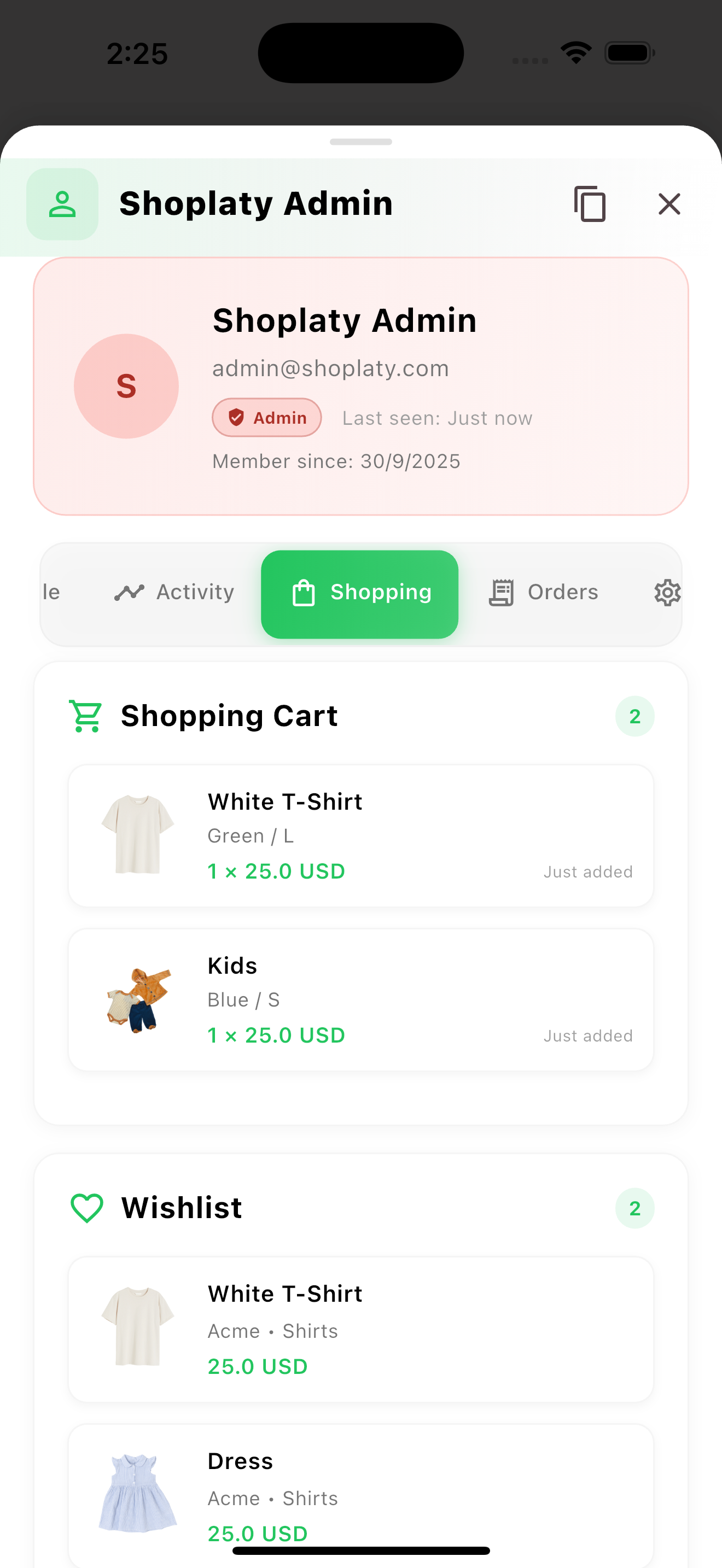722x1568 pixels.
Task: Select the Shopping tab
Action: (360, 594)
